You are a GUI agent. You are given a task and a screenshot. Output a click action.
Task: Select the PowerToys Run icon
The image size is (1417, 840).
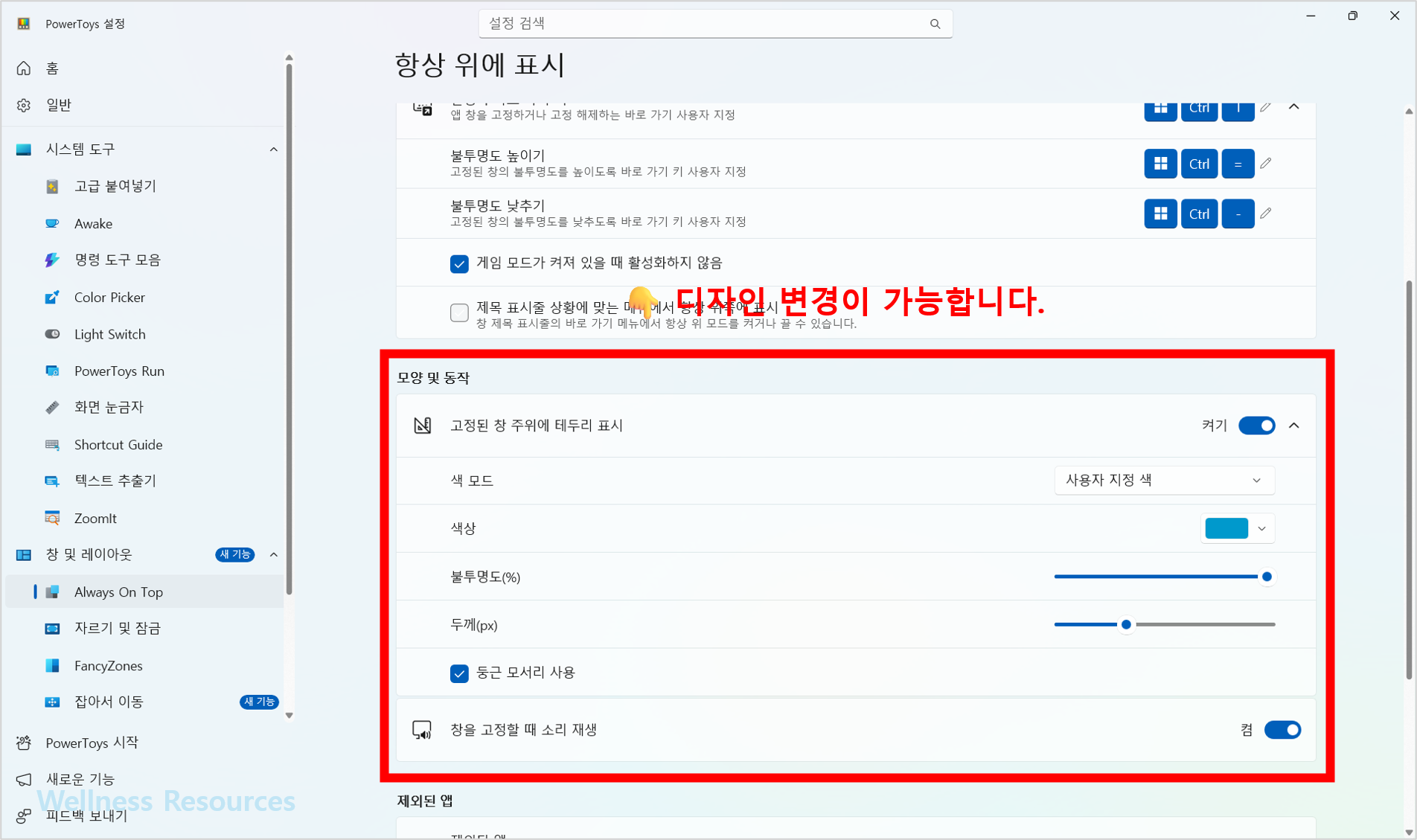(52, 371)
